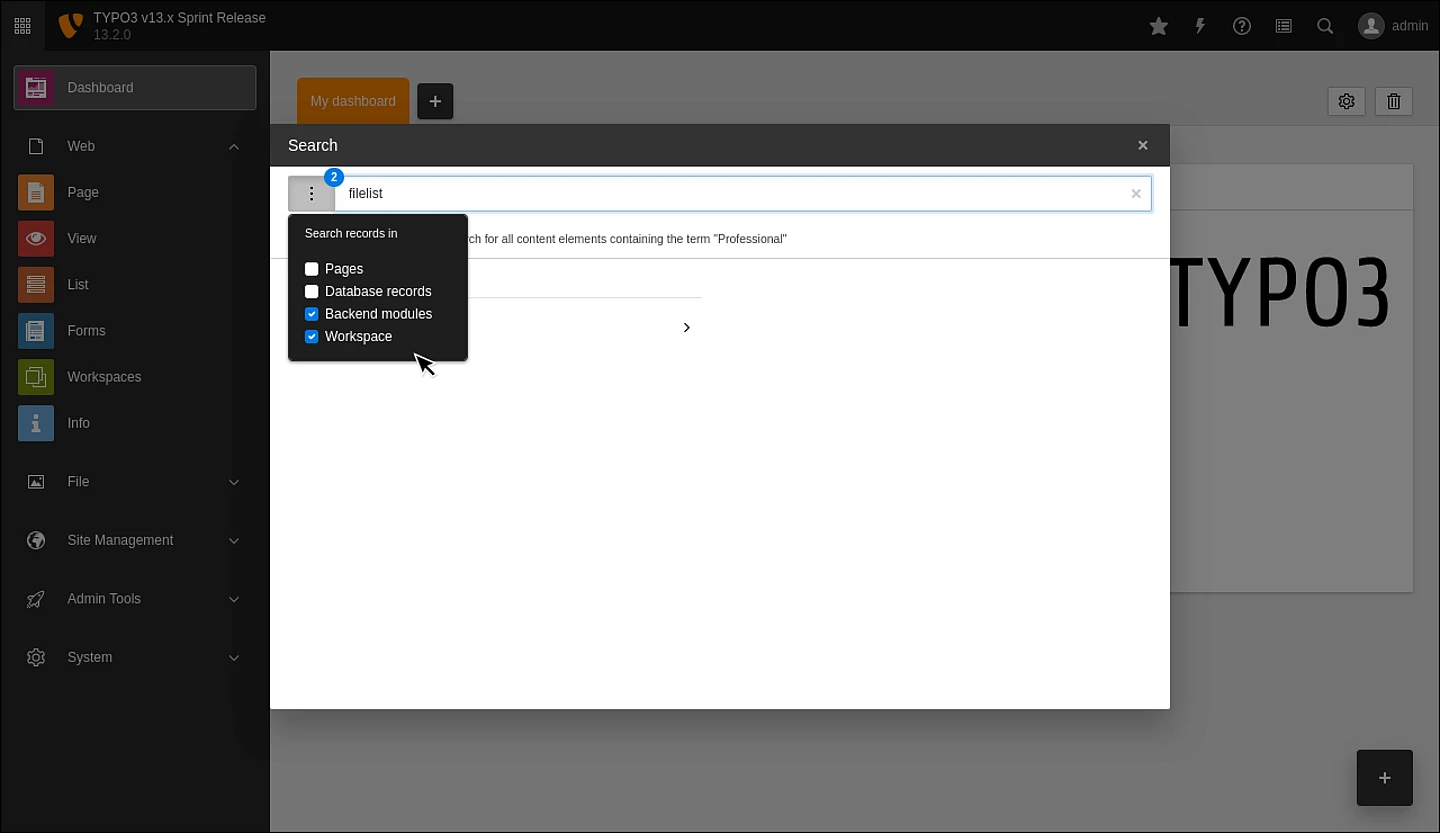Disable the Workspace search checkbox
The width and height of the screenshot is (1440, 833).
point(312,337)
